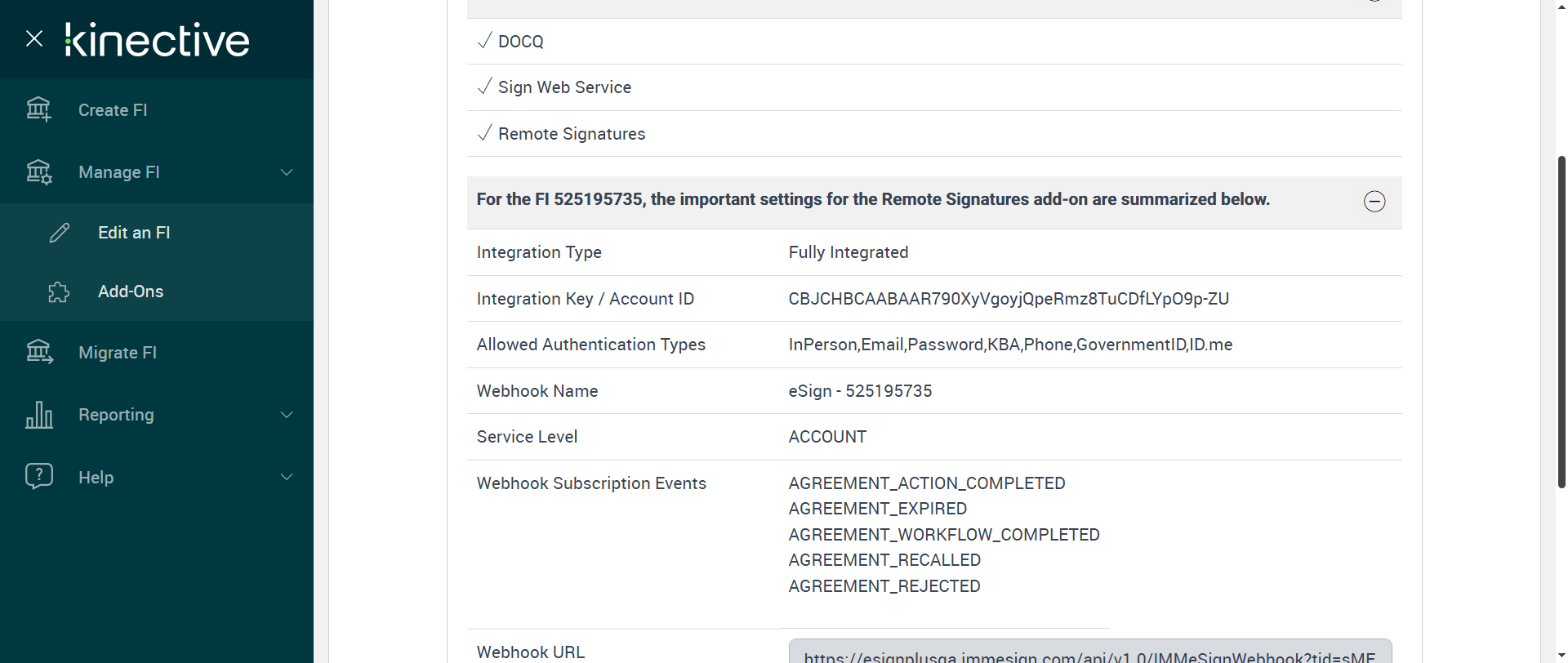Expand the Reporting menu chevron
1568x663 pixels.
click(x=287, y=415)
